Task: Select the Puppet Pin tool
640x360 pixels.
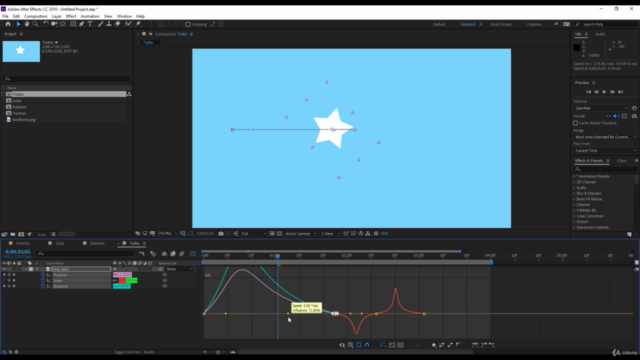Action: tap(138, 24)
